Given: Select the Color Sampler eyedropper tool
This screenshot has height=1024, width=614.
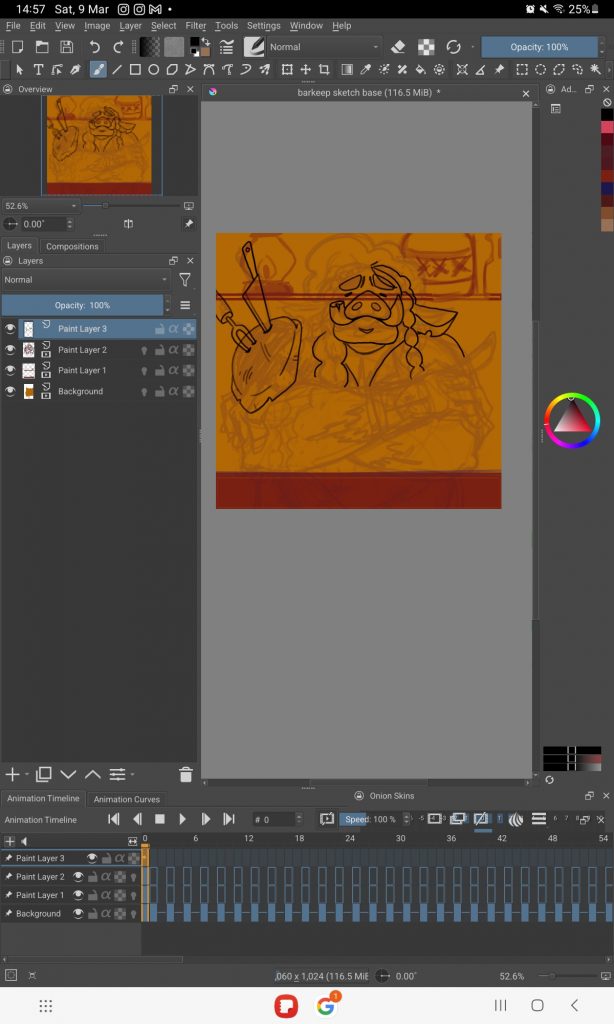Looking at the screenshot, I should point(366,69).
